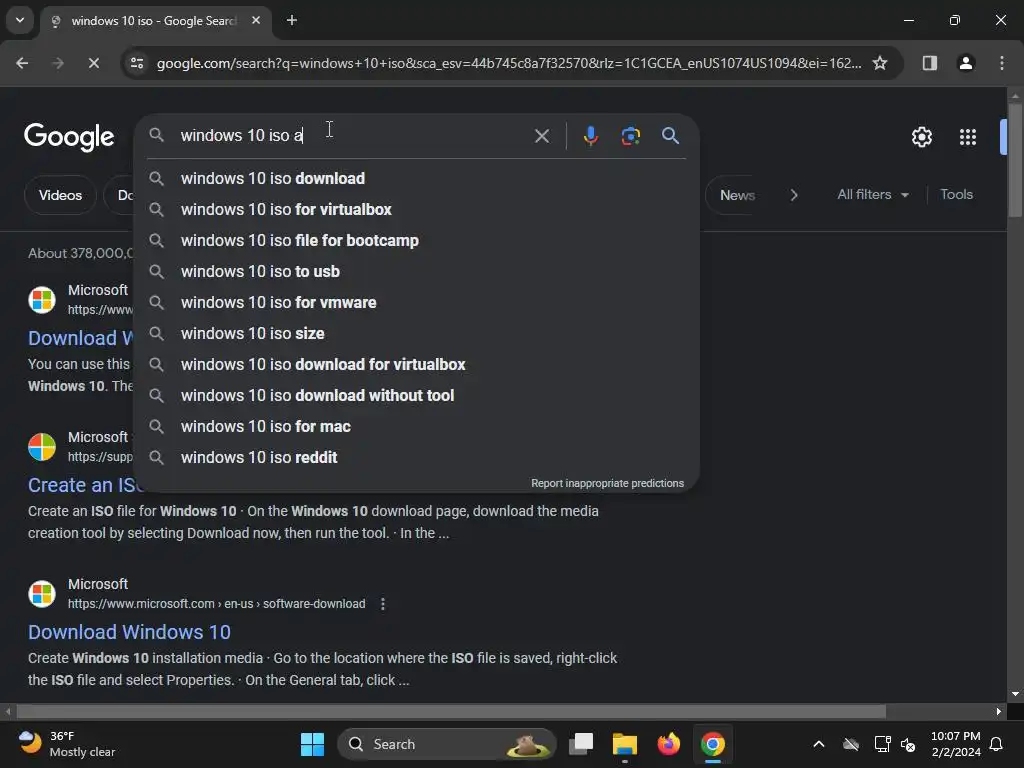
Task: Stop loading the page
Action: 93,63
